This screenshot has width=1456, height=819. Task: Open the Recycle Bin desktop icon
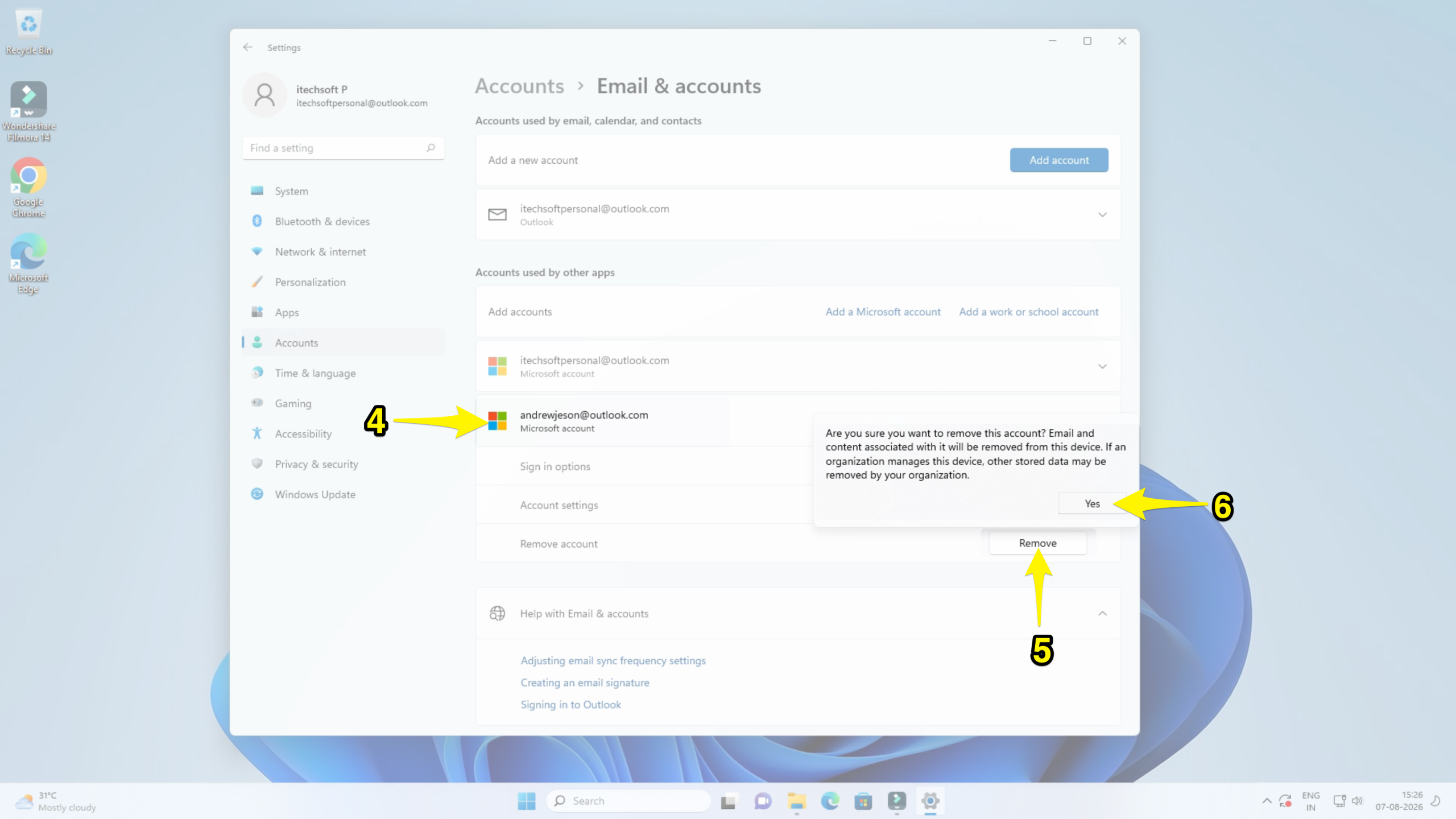[x=28, y=32]
